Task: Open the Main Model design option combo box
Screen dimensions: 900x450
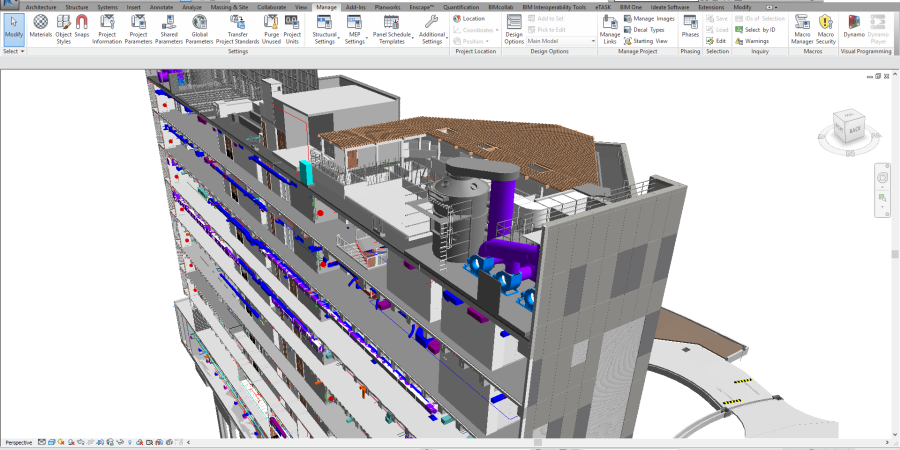Action: point(560,41)
